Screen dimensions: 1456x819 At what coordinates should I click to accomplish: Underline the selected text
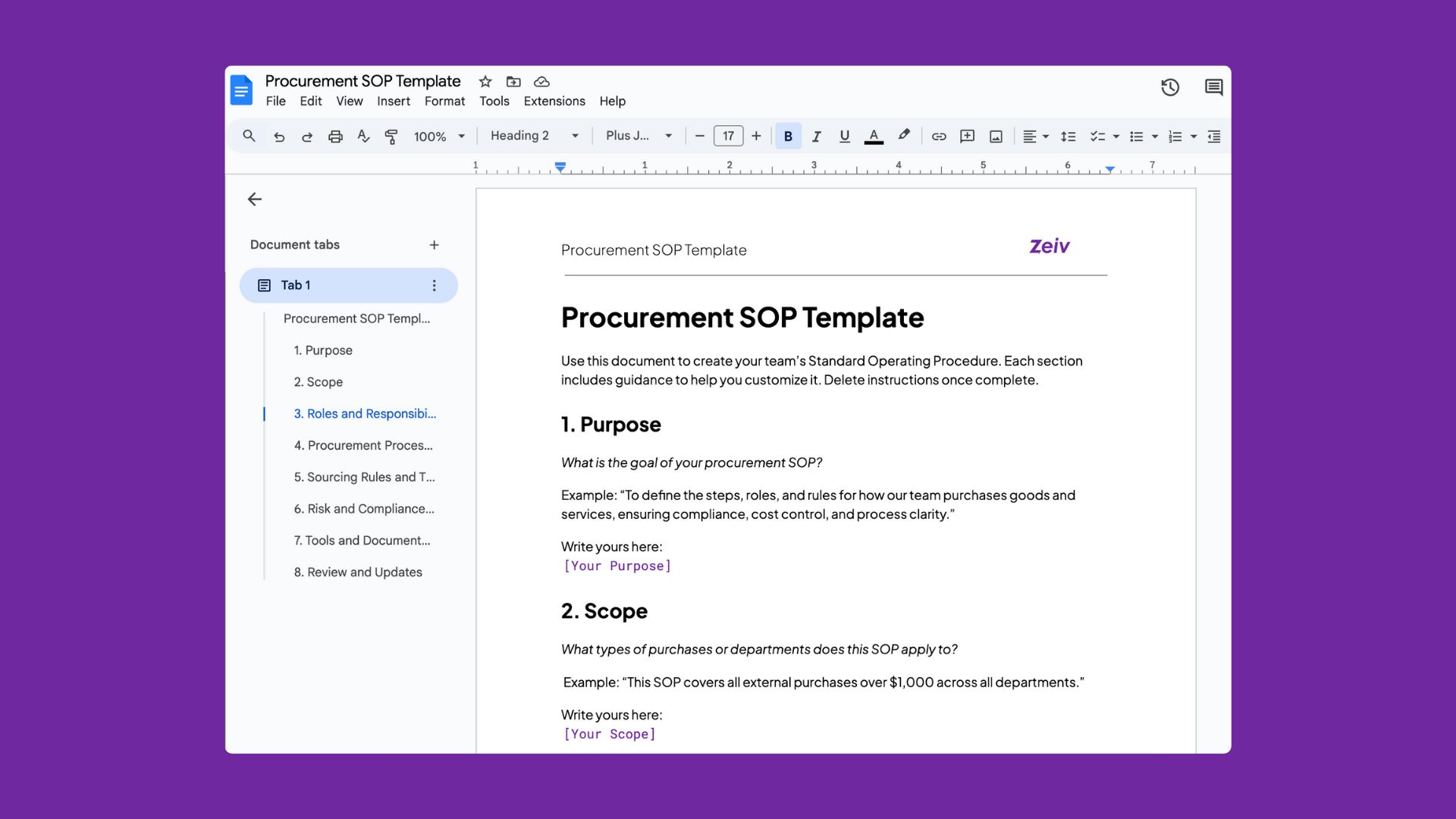pos(844,136)
